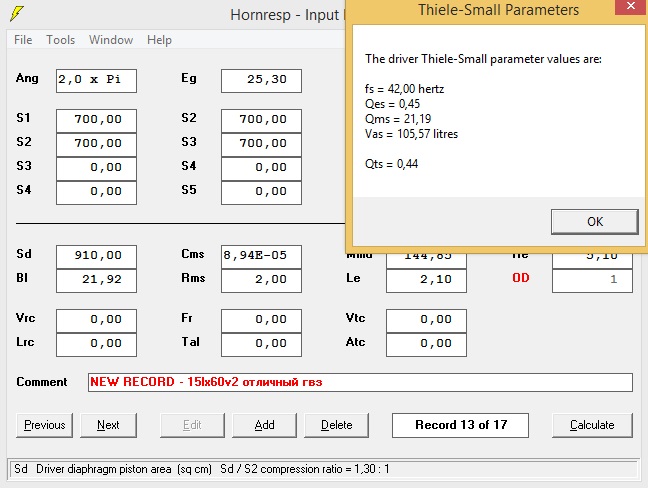Image resolution: width=648 pixels, height=488 pixels.
Task: Click the status bar compression ratio text
Action: (x=305, y=469)
